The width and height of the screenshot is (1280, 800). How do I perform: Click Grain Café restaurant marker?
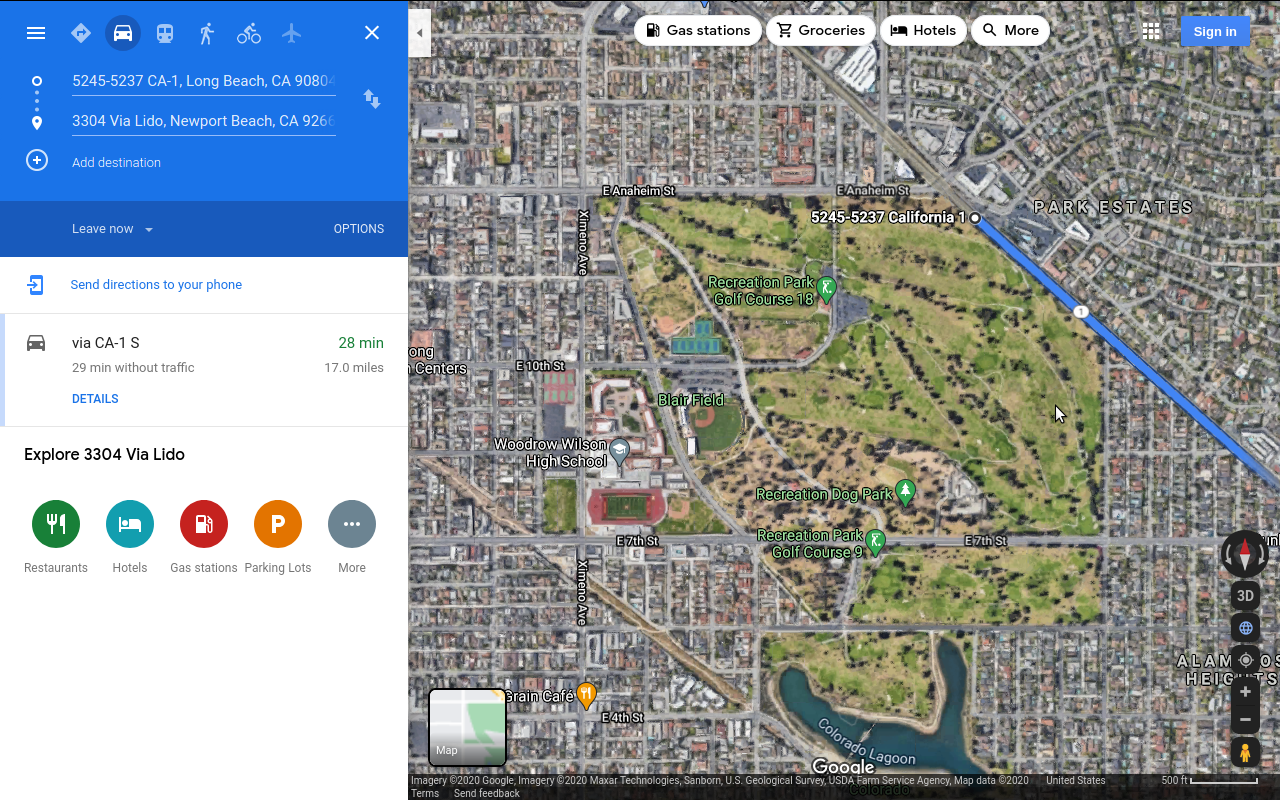click(x=587, y=695)
